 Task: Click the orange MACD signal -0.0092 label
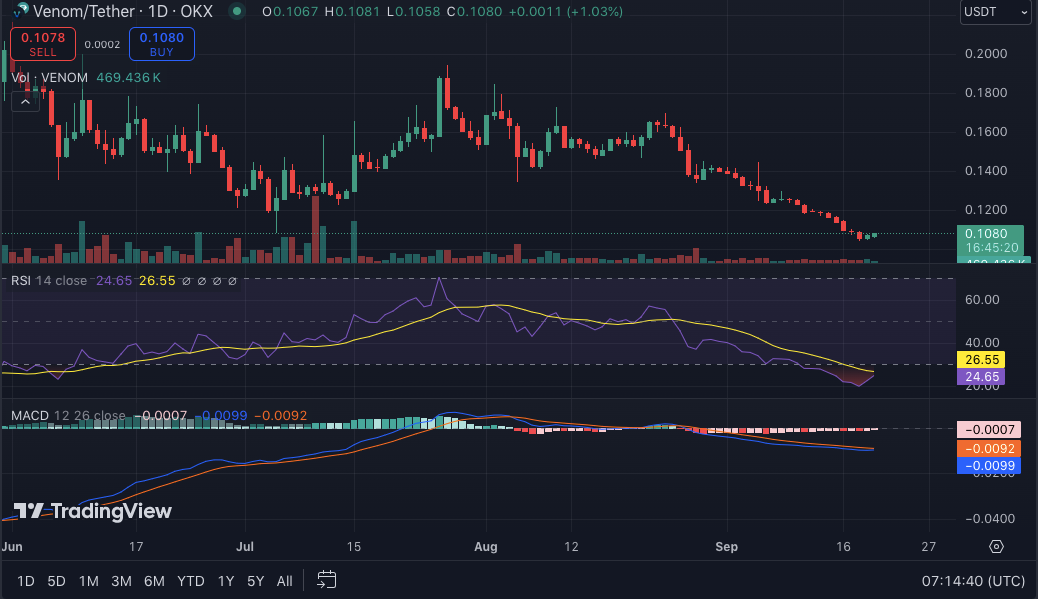point(989,449)
